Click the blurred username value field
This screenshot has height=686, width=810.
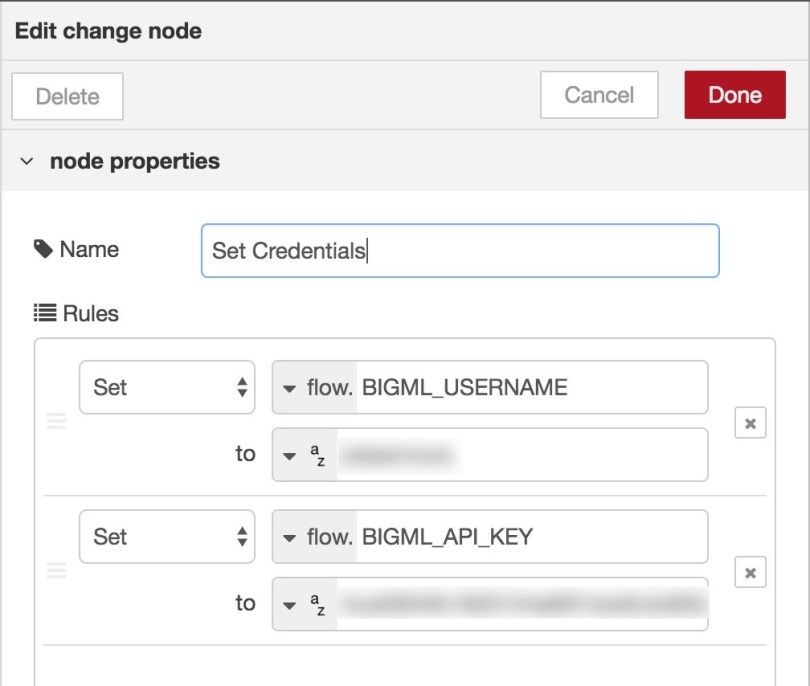(x=520, y=455)
